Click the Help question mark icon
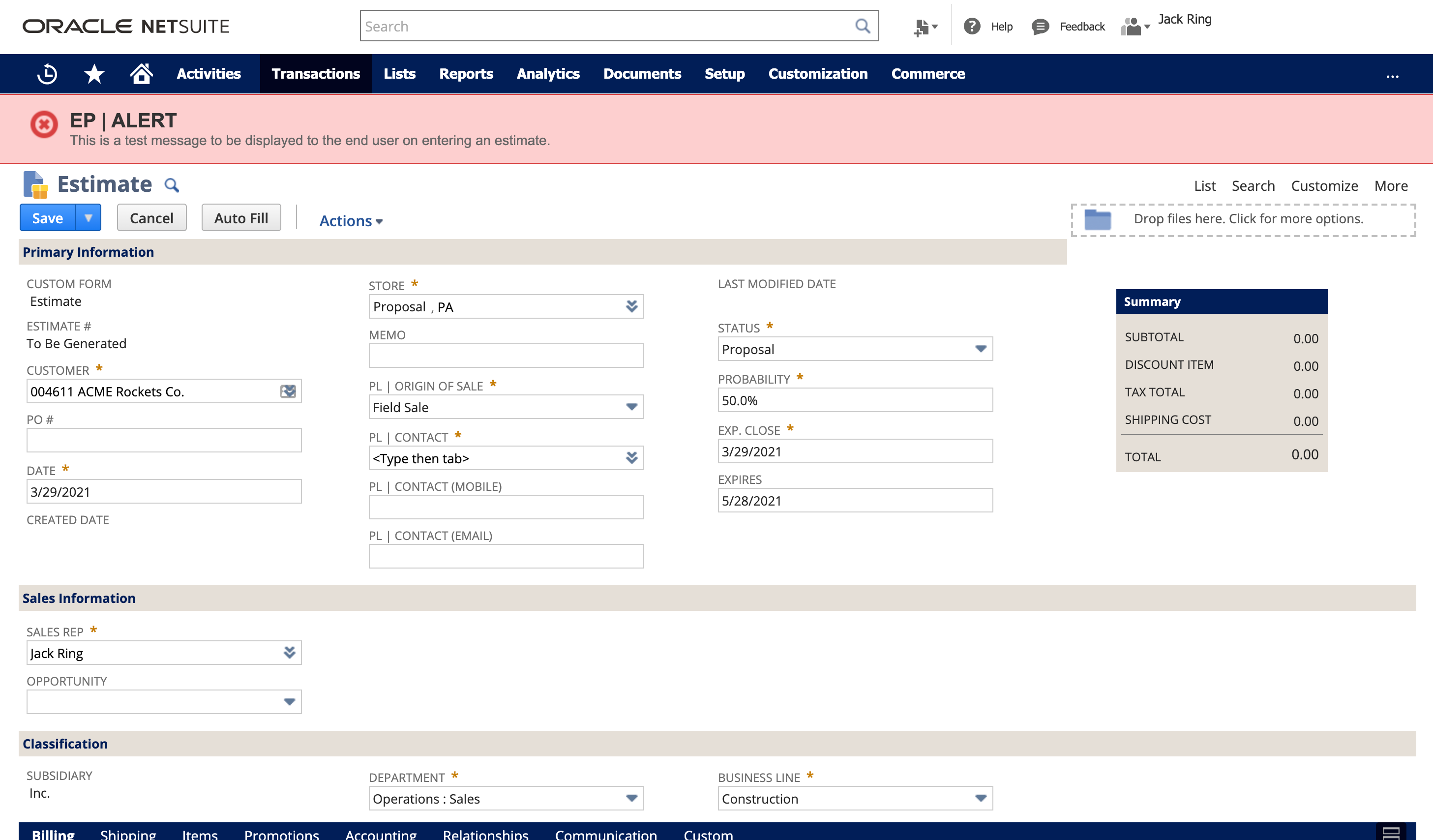 972,26
